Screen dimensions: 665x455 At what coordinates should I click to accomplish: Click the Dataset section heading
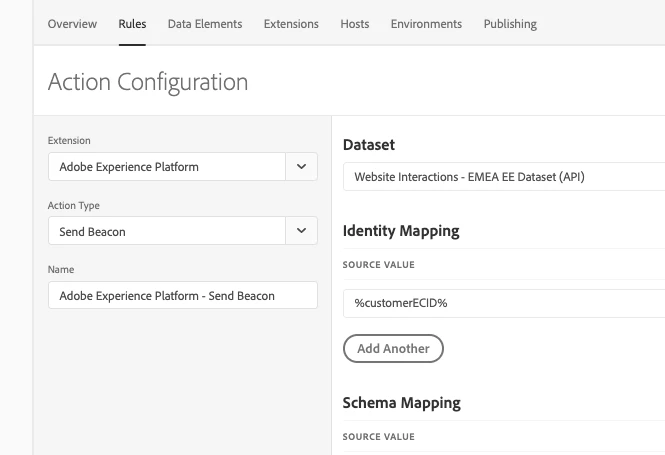[x=369, y=145]
